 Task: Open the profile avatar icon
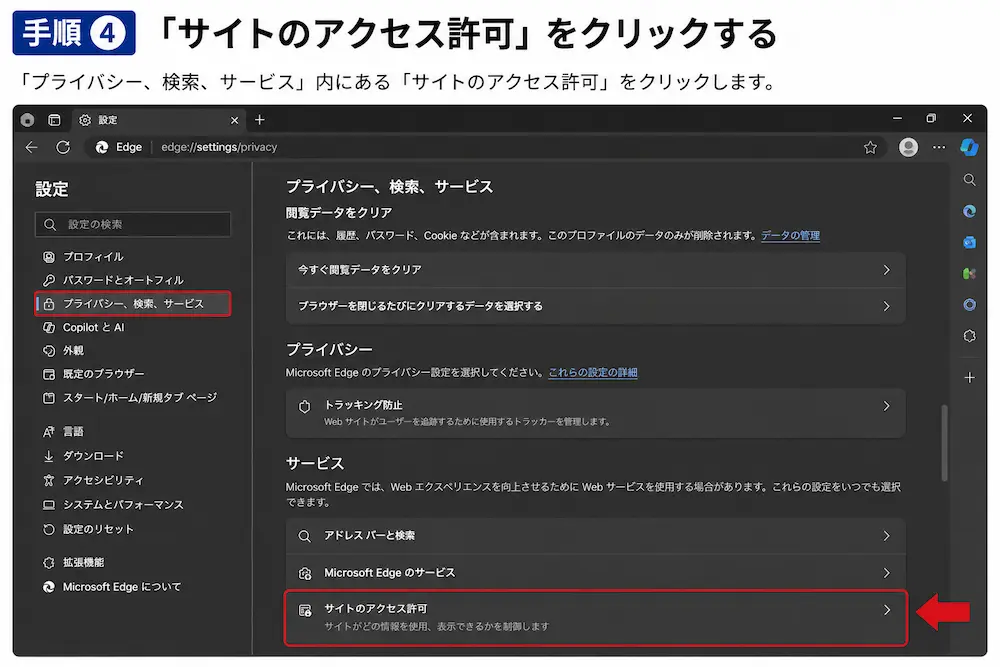[x=908, y=147]
